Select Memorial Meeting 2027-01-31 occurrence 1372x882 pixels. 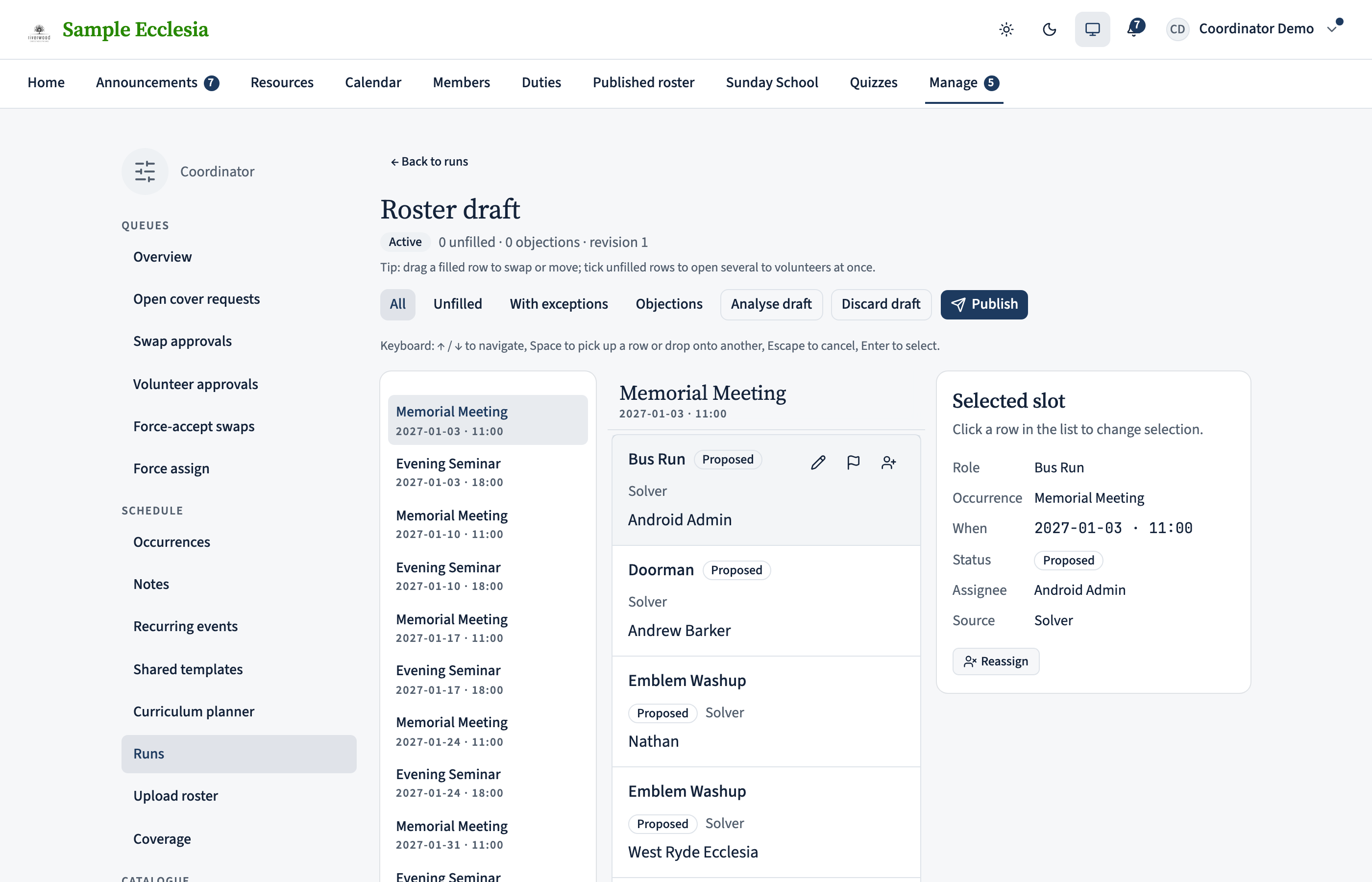click(488, 835)
